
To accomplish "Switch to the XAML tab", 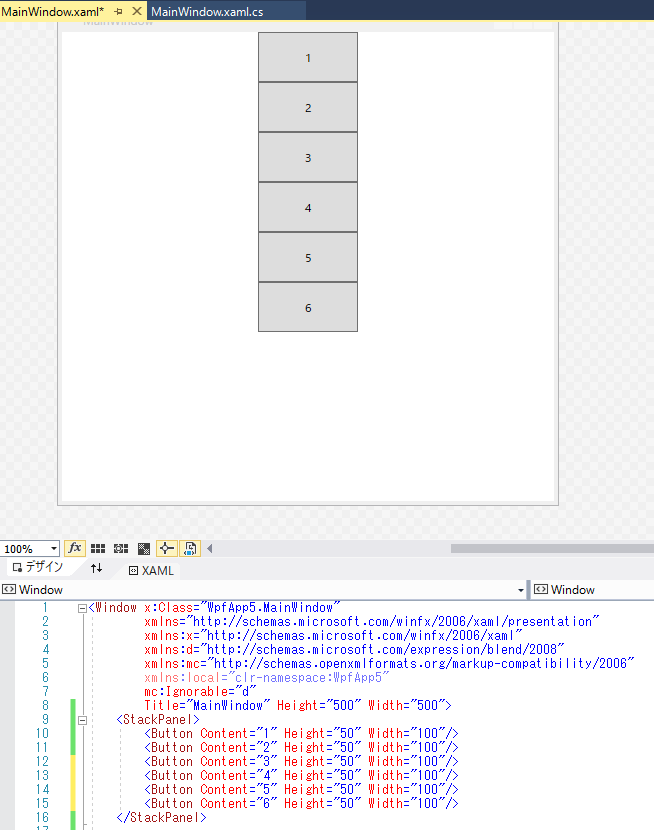I will [151, 571].
